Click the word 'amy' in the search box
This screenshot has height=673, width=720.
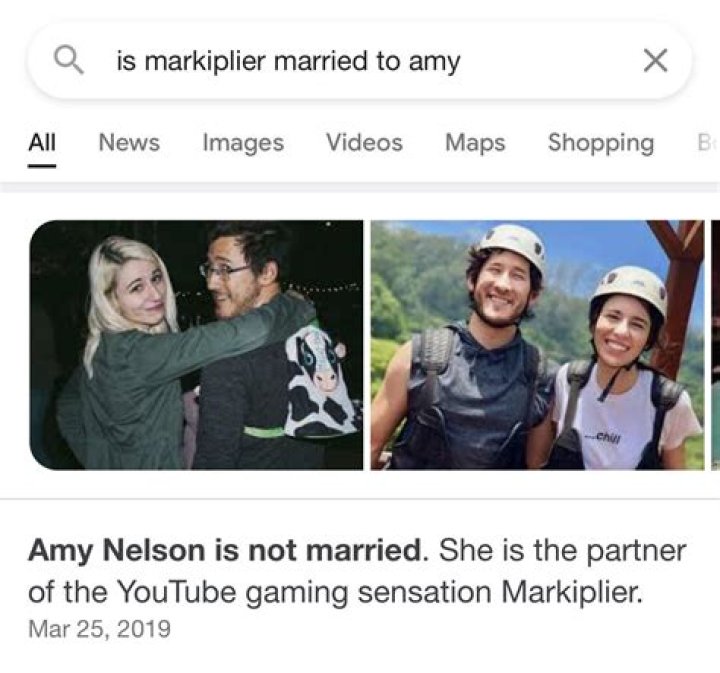[x=434, y=62]
